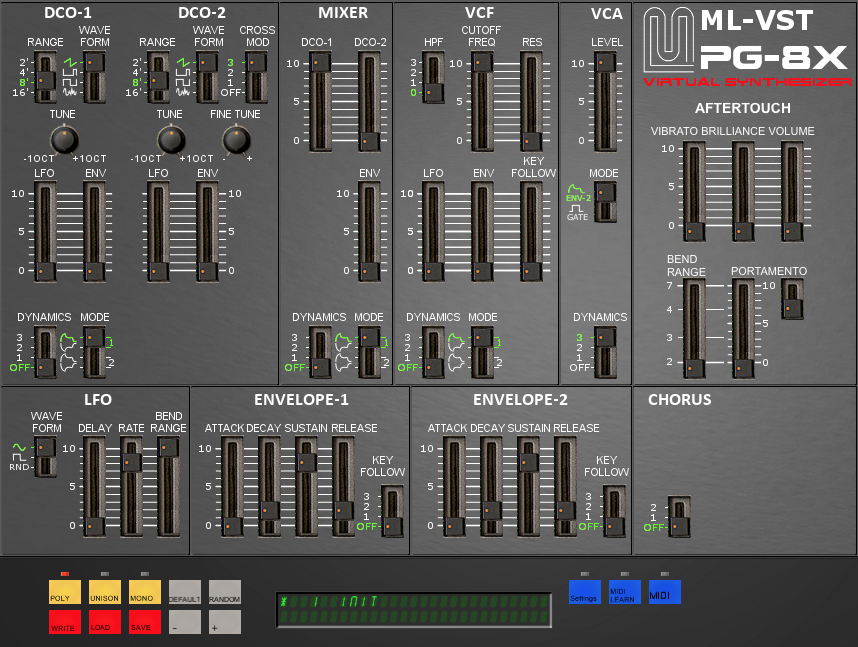
Task: Enable POLY voice mode
Action: pos(65,592)
